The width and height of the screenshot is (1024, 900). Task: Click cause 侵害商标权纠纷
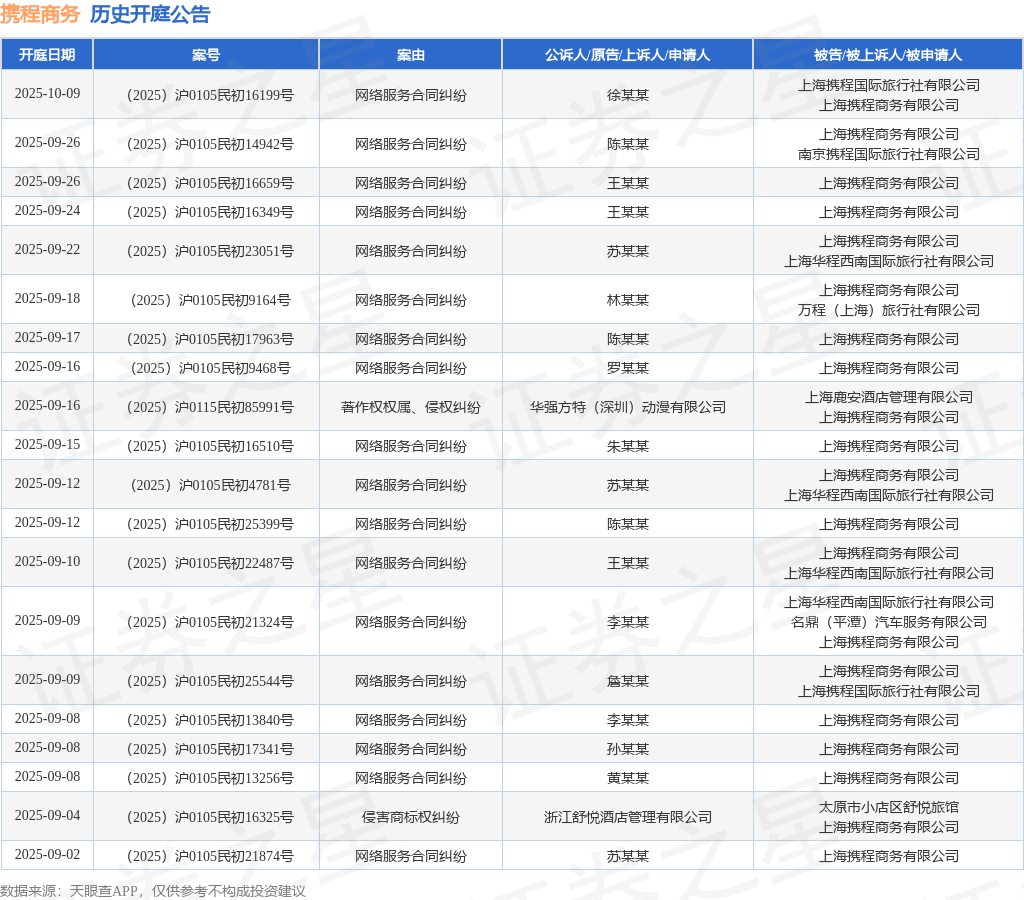coord(411,818)
